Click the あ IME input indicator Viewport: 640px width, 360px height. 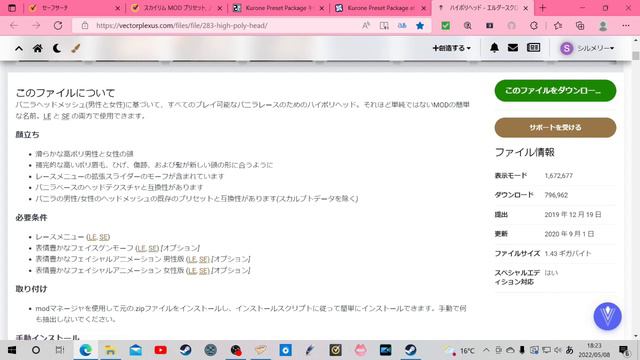(x=570, y=350)
